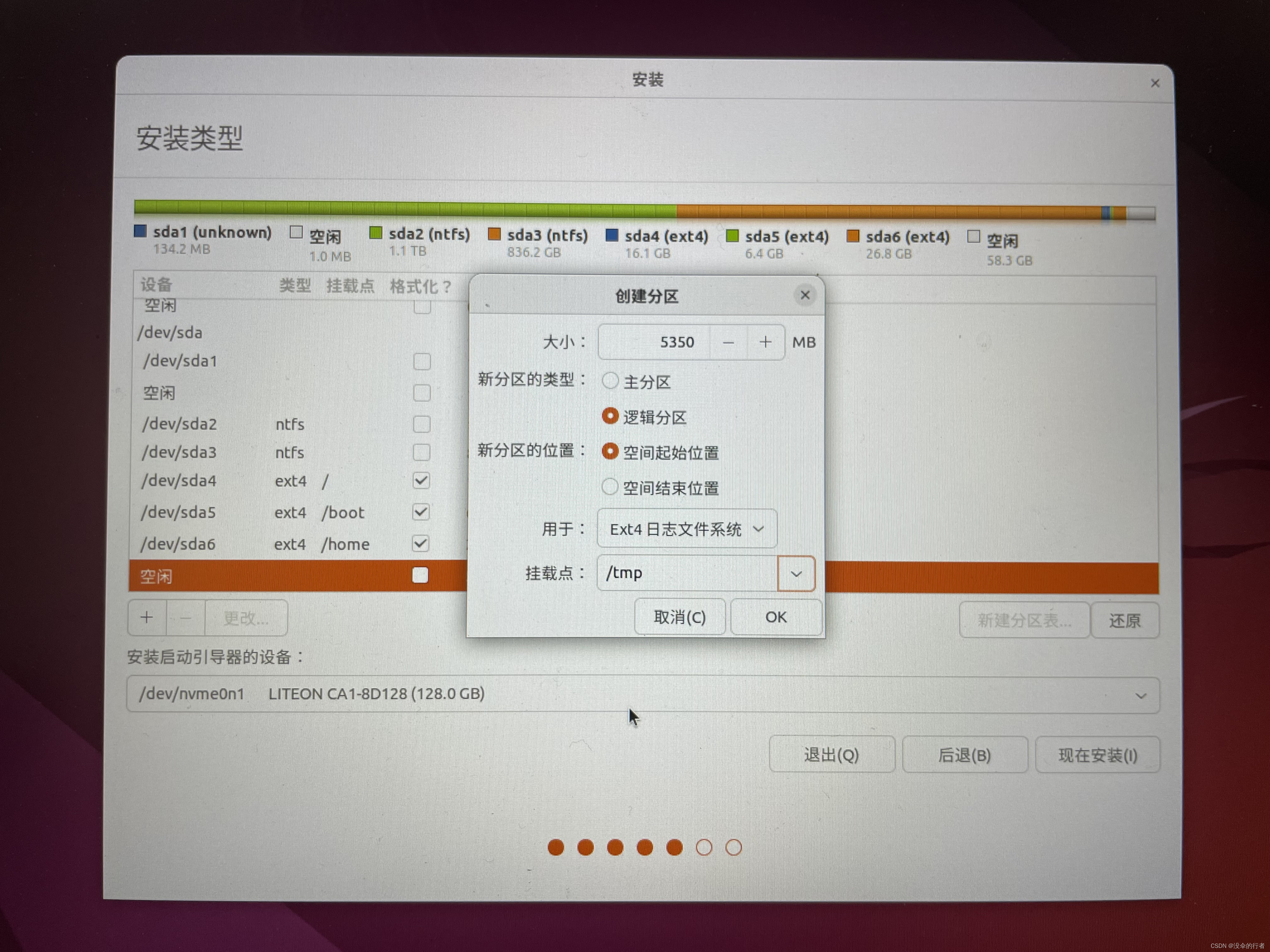
Task: Click sda4 ext4 blue legend swatch
Action: pos(611,235)
